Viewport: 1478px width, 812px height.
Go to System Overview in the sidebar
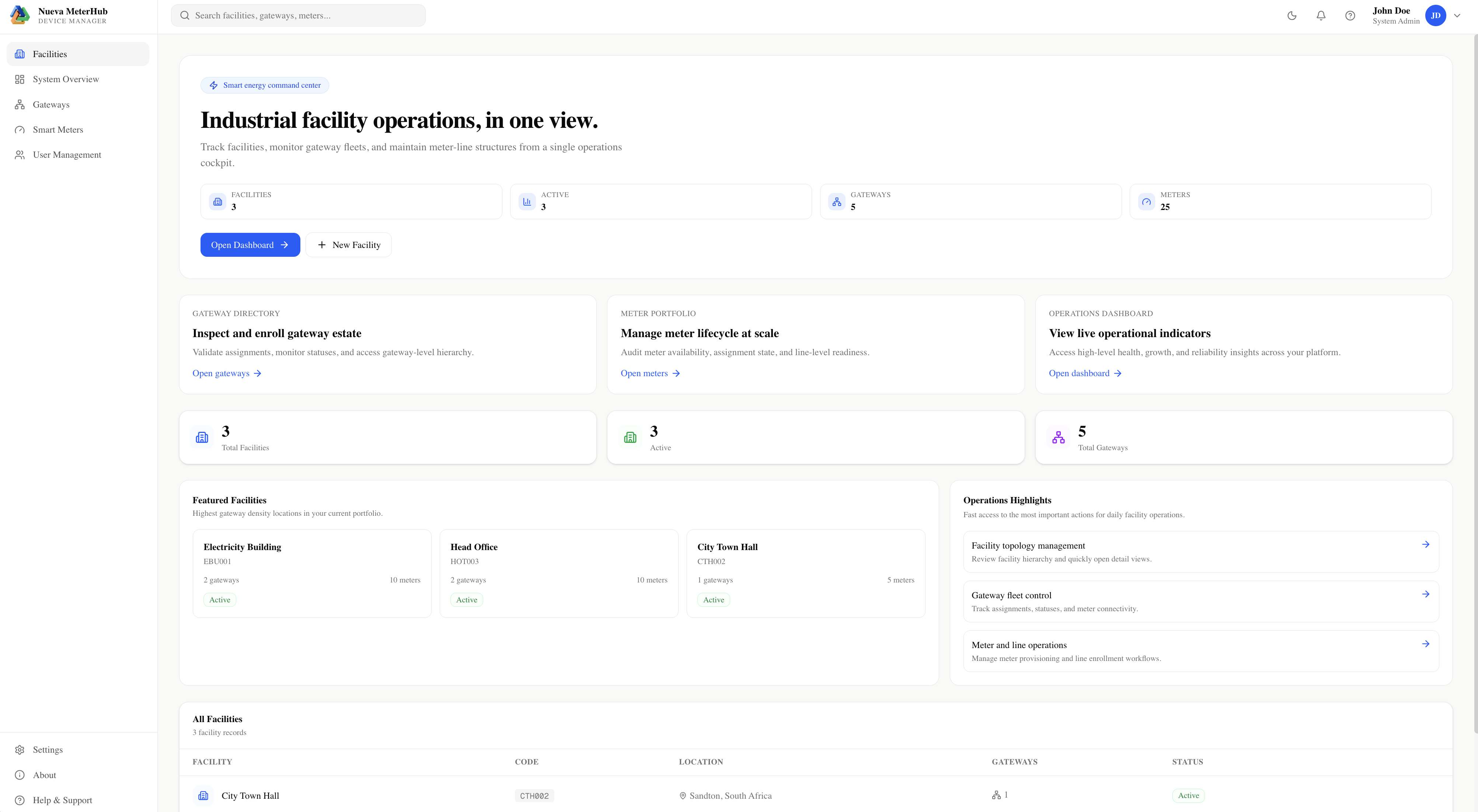coord(78,79)
